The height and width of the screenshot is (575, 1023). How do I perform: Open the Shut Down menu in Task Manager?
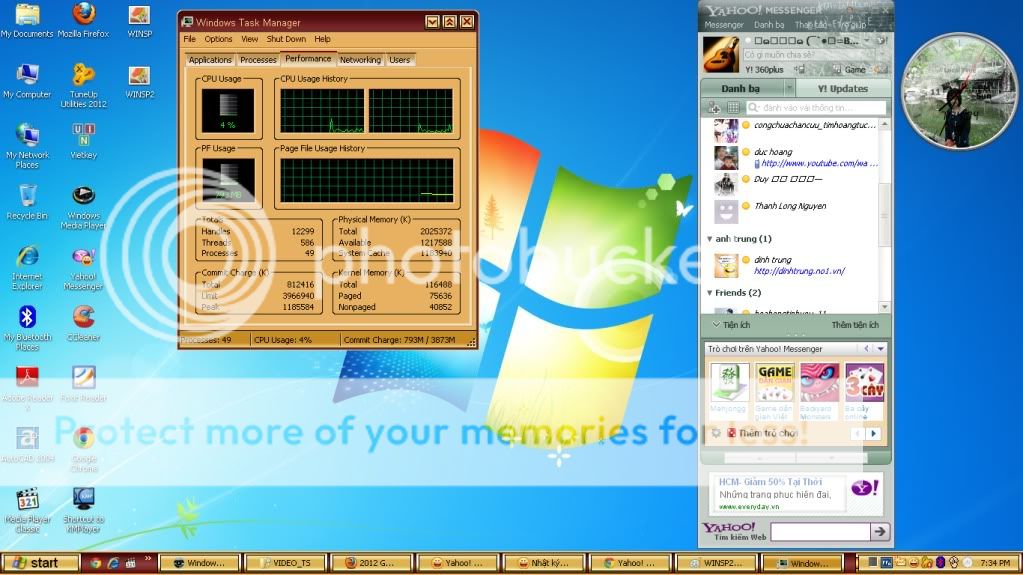[286, 39]
